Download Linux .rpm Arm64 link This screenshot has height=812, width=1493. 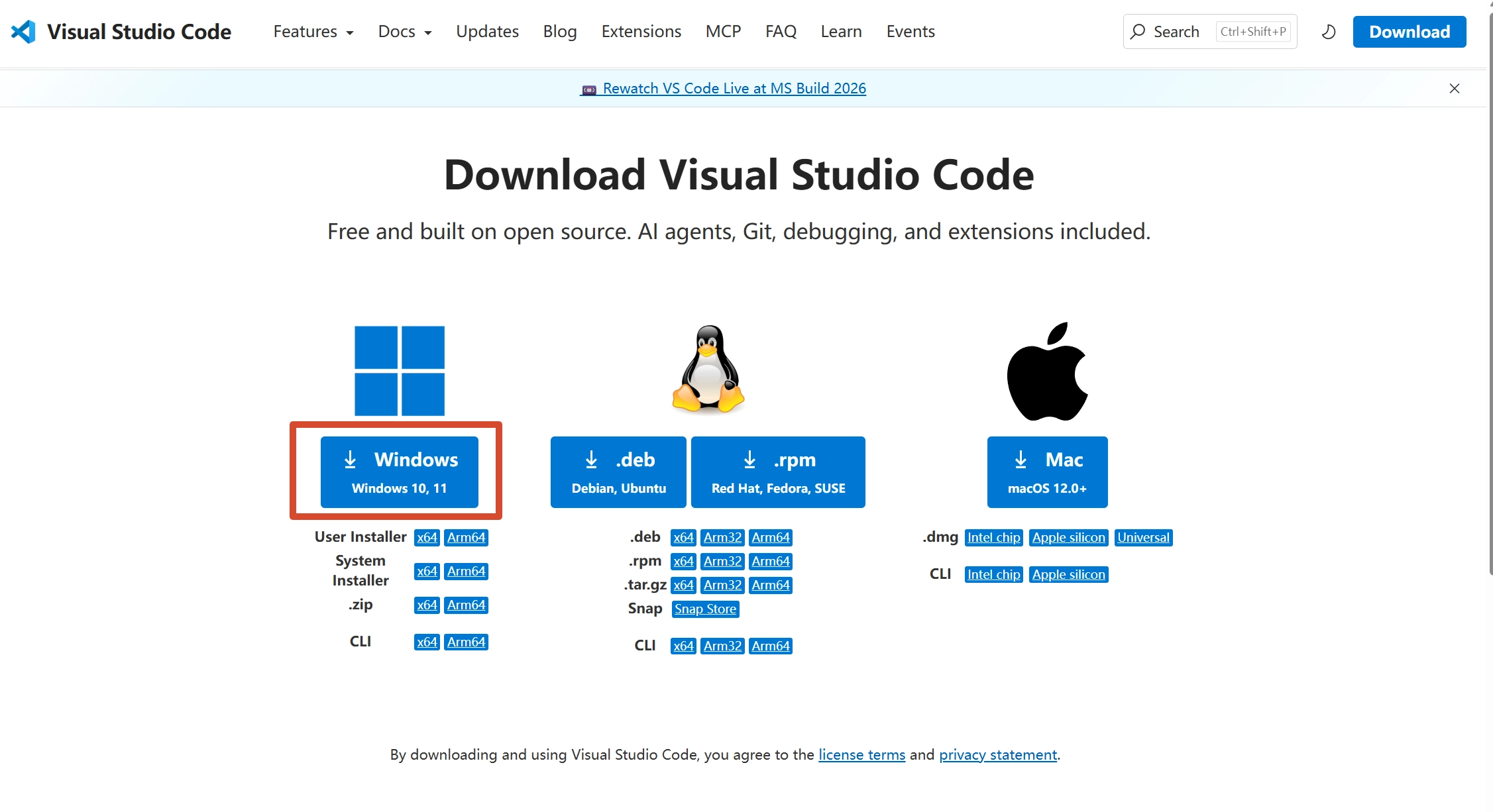click(771, 562)
